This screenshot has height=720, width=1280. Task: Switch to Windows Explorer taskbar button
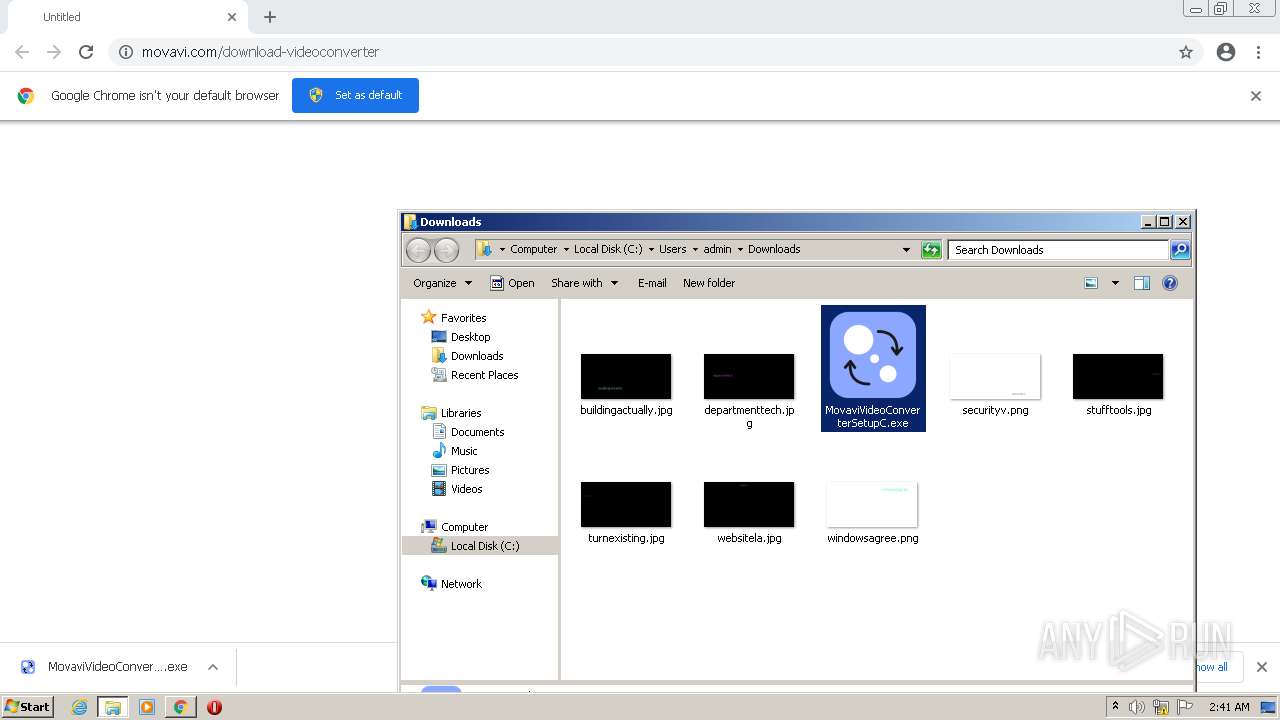112,707
